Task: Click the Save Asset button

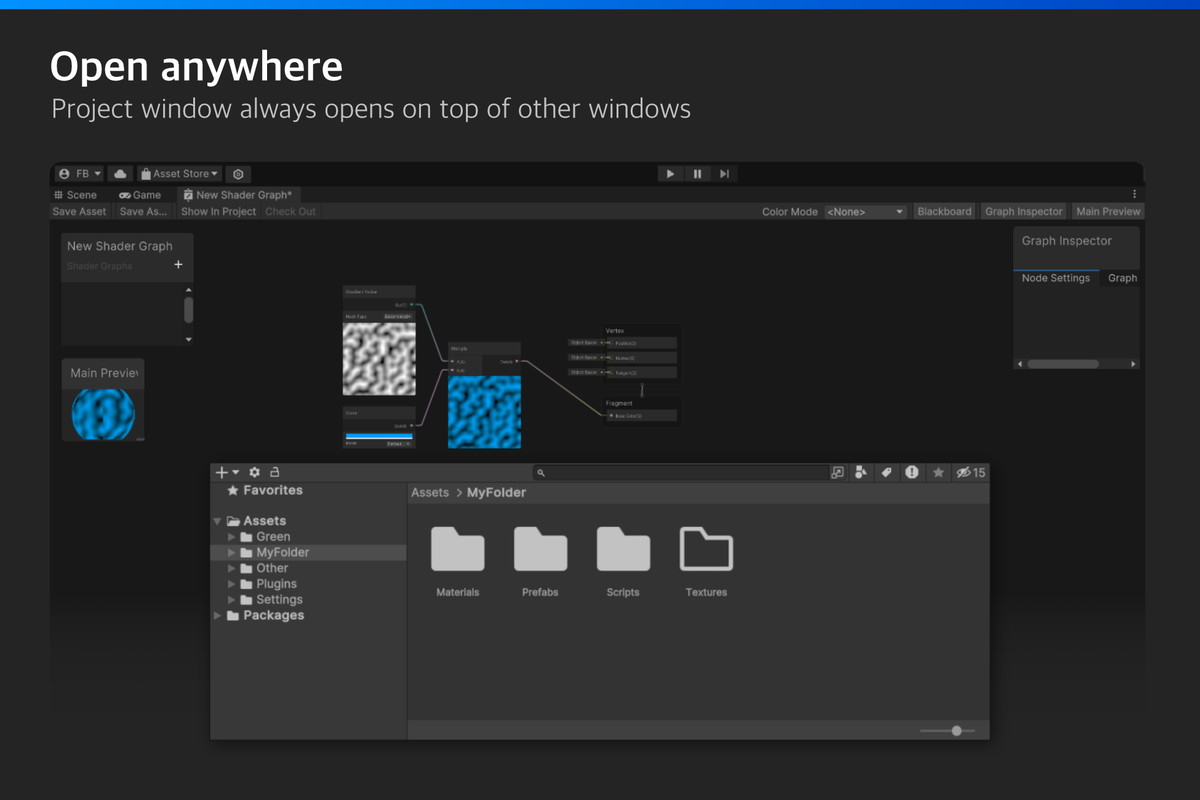Action: [x=79, y=212]
